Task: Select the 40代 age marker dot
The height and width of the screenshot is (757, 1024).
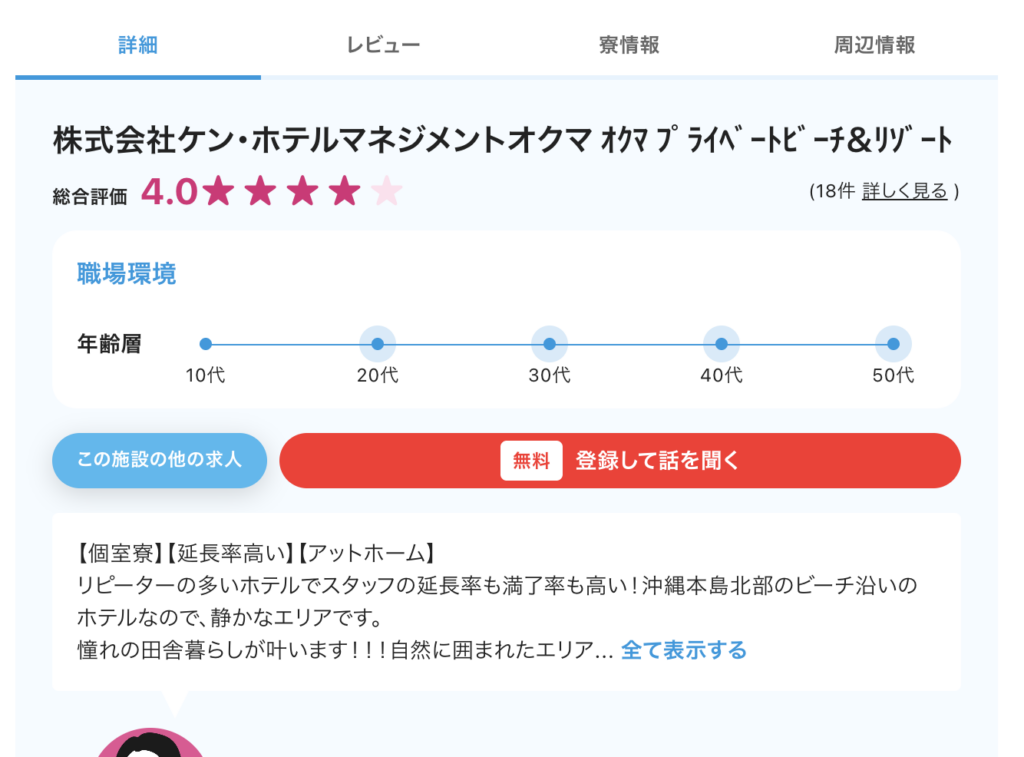Action: pyautogui.click(x=722, y=344)
